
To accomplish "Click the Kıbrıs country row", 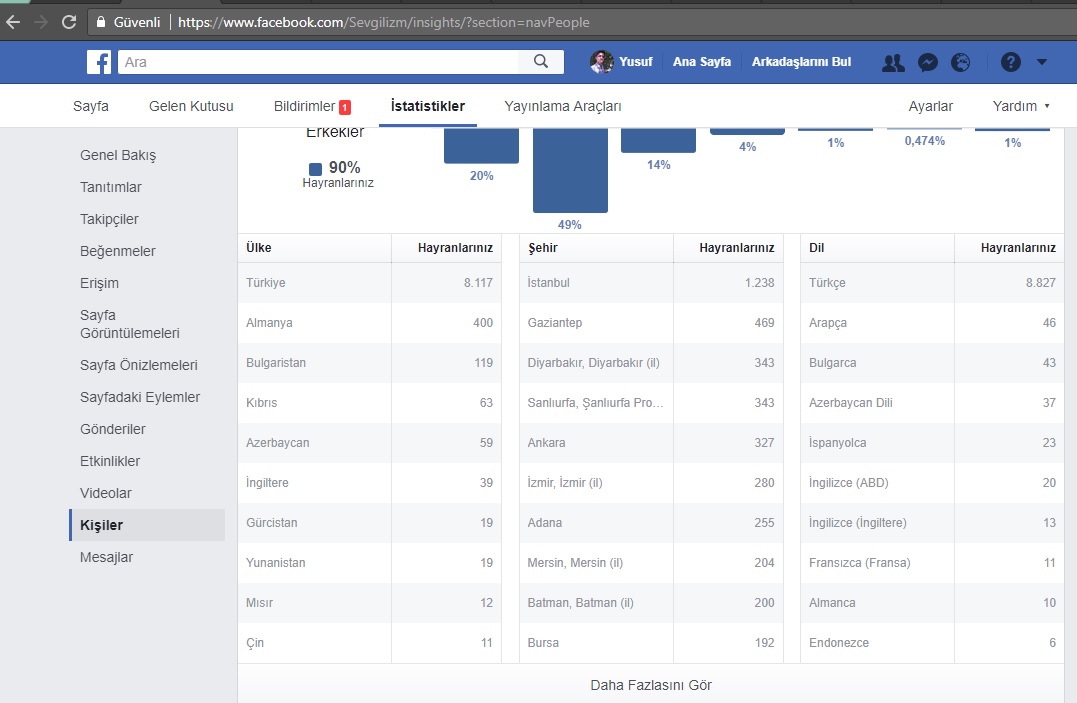I will 370,403.
